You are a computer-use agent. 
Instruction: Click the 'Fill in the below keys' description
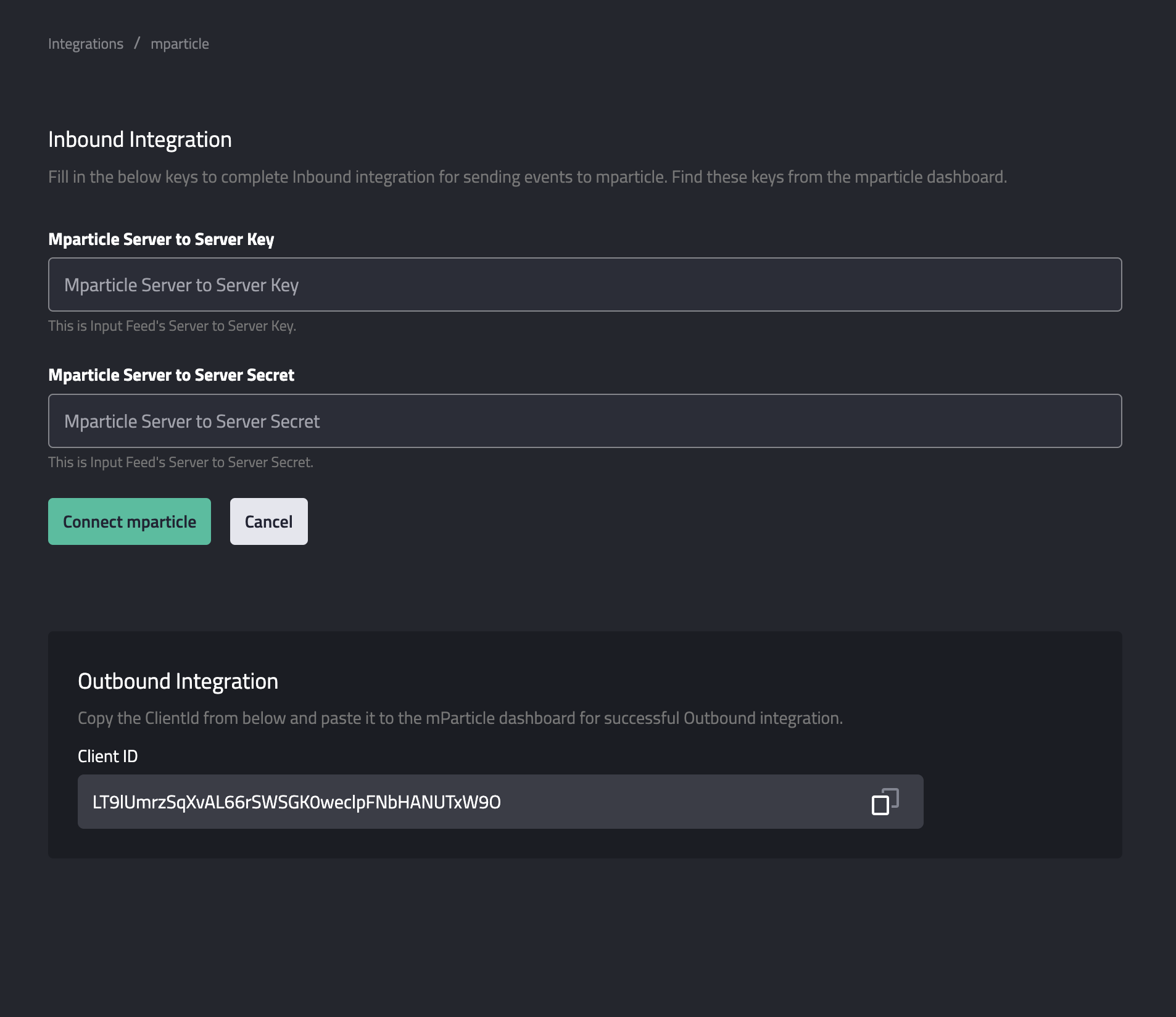(x=528, y=177)
